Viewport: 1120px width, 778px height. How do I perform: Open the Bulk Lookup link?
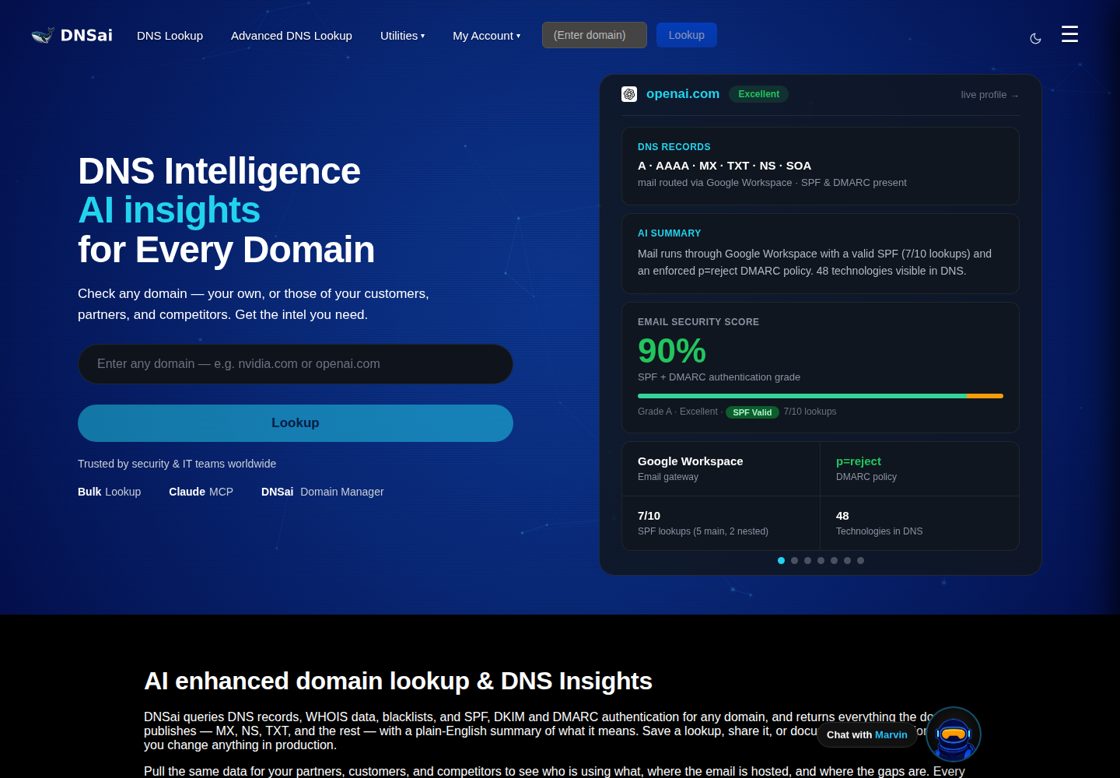point(109,492)
